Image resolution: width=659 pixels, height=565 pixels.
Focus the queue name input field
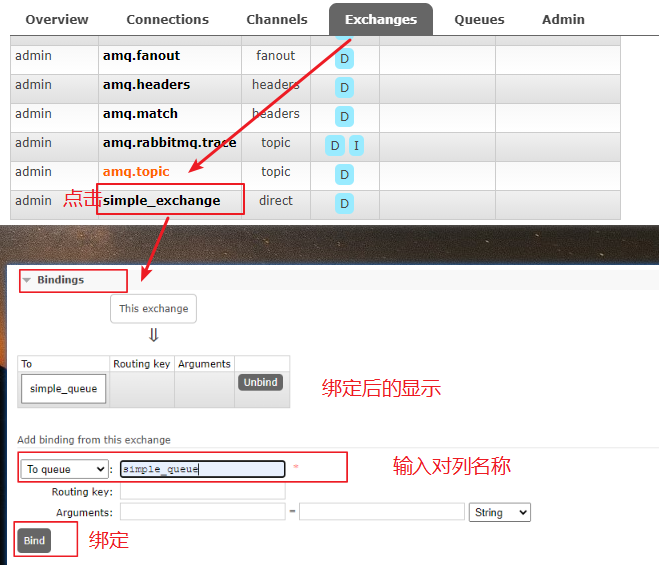pyautogui.click(x=203, y=469)
